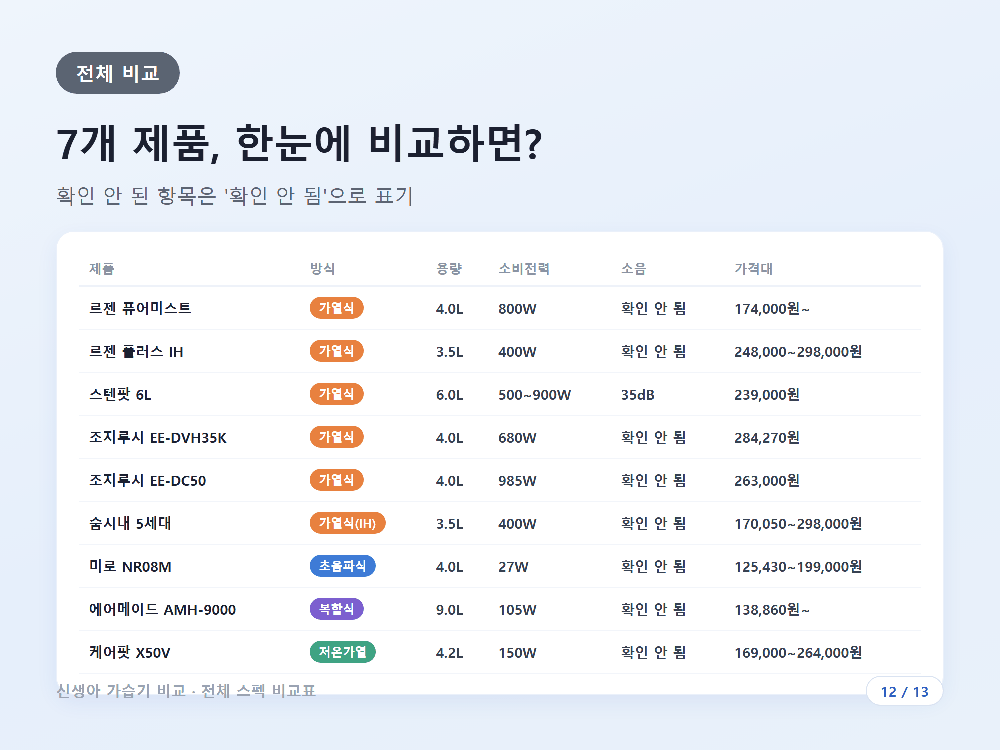Image resolution: width=1000 pixels, height=750 pixels.
Task: Click the product name 스텐팟 6L
Action: 120,394
